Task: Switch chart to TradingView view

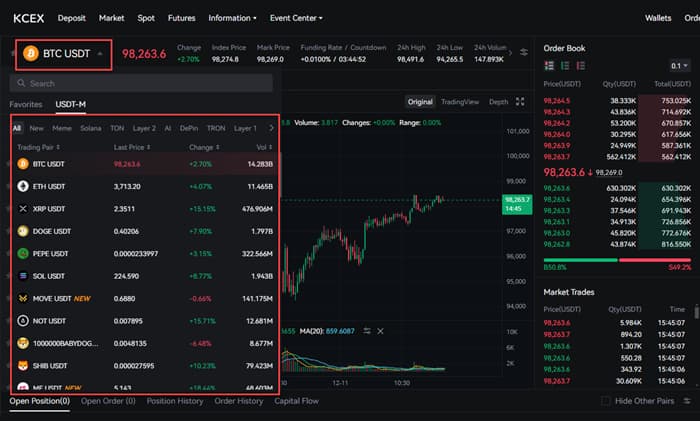Action: (x=460, y=102)
